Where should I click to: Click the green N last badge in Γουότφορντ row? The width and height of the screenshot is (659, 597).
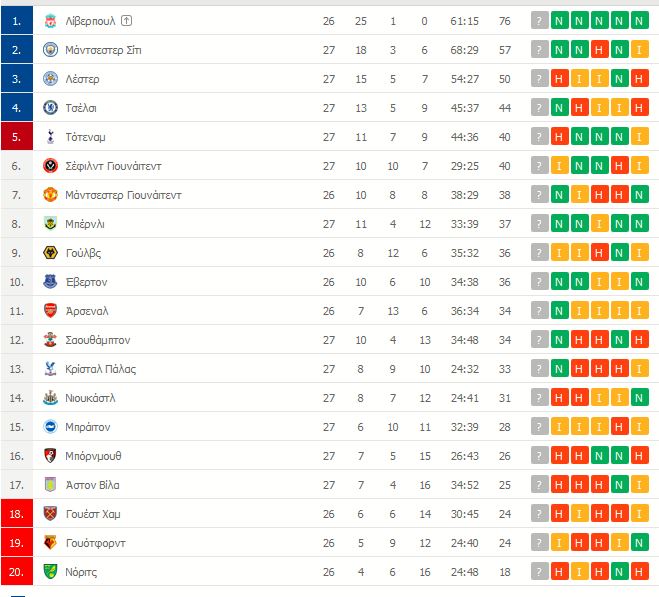(x=639, y=542)
